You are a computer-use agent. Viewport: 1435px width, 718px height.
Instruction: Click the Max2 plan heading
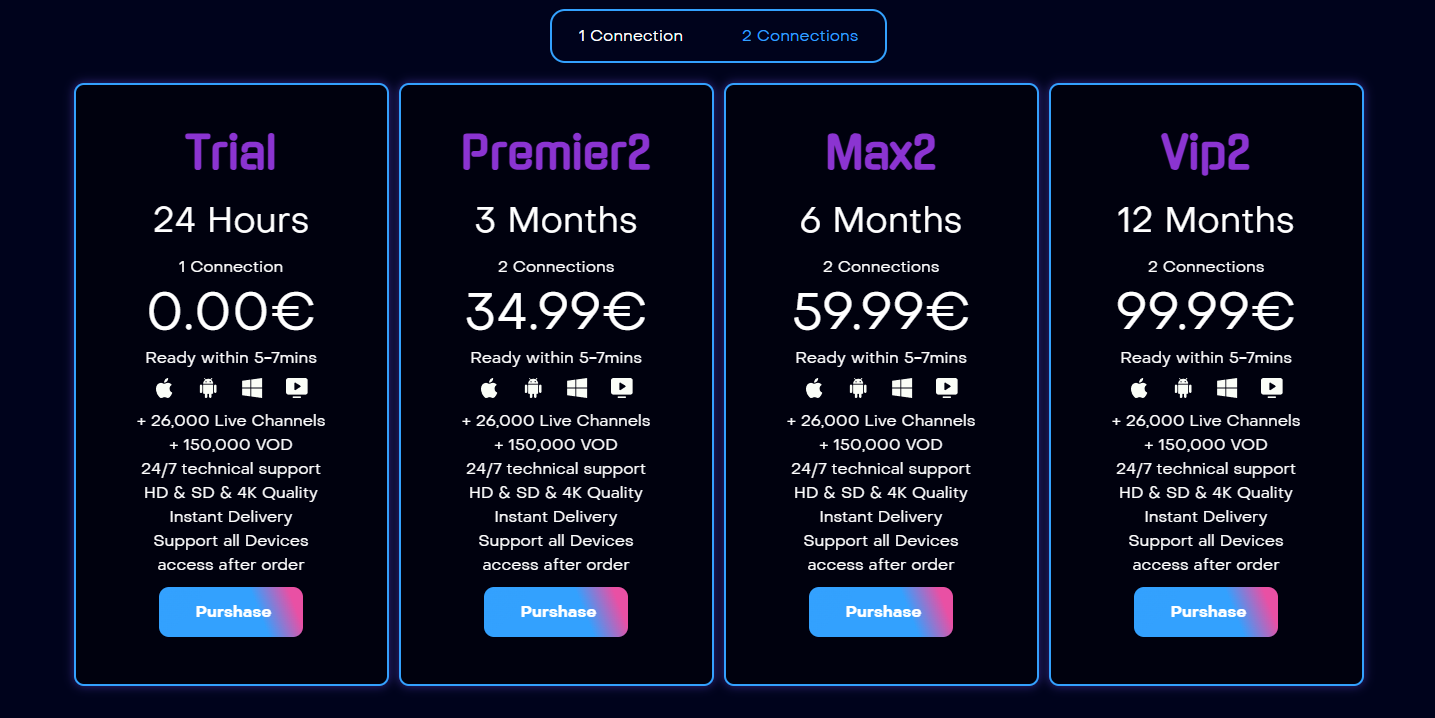[x=881, y=152]
